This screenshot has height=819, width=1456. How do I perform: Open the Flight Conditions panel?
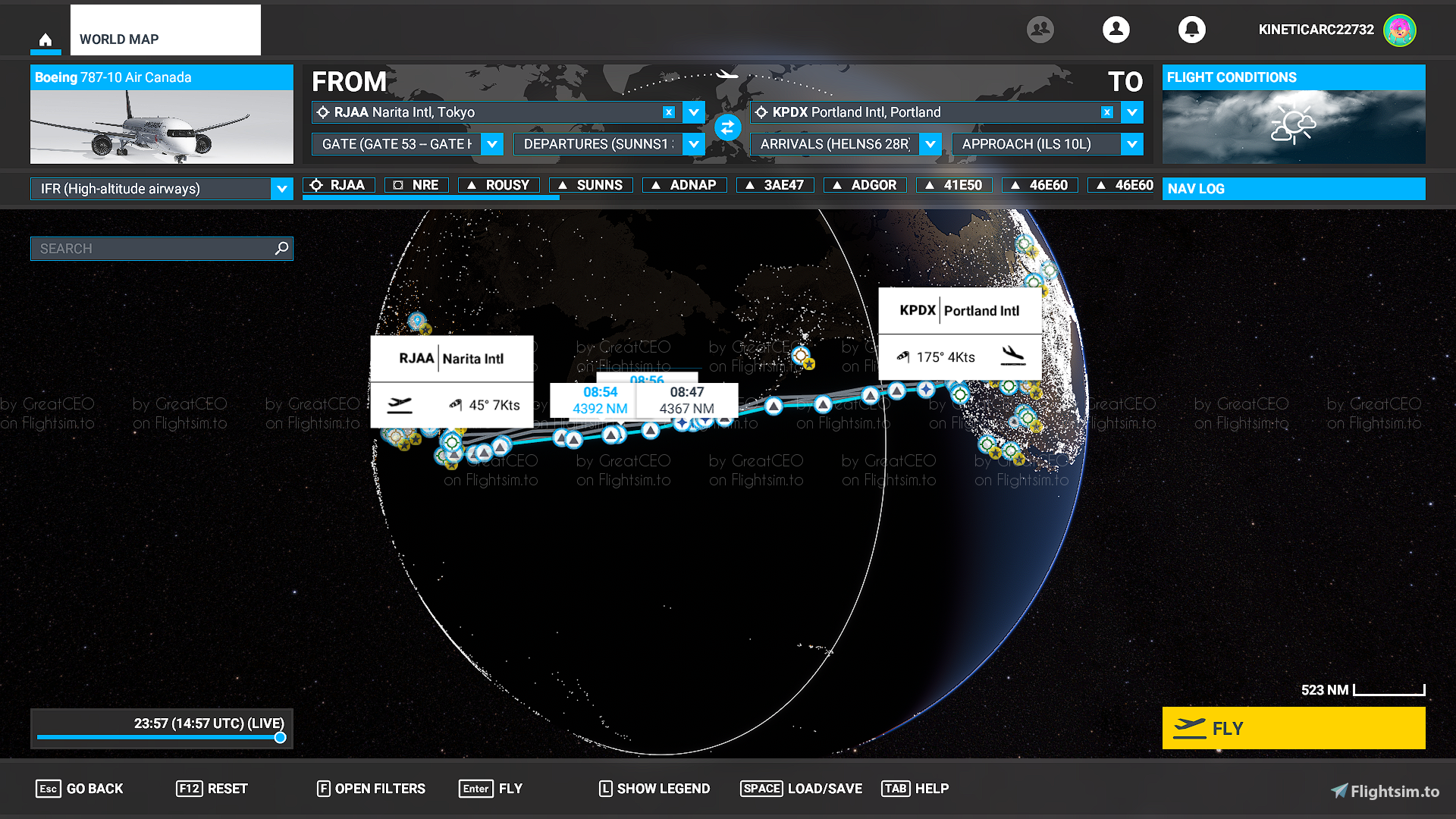click(x=1294, y=115)
